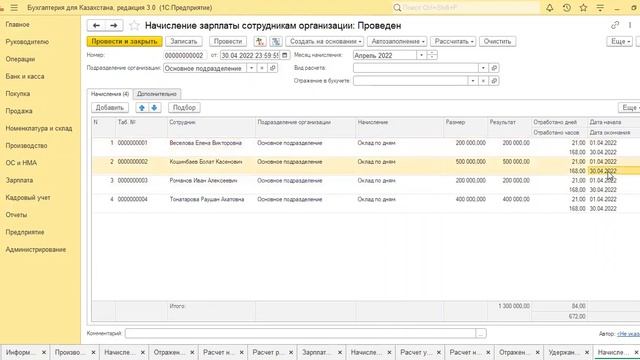Viewport: 640px width, 360px height.
Task: Open Номенклатура и склад section
Action: point(39,128)
